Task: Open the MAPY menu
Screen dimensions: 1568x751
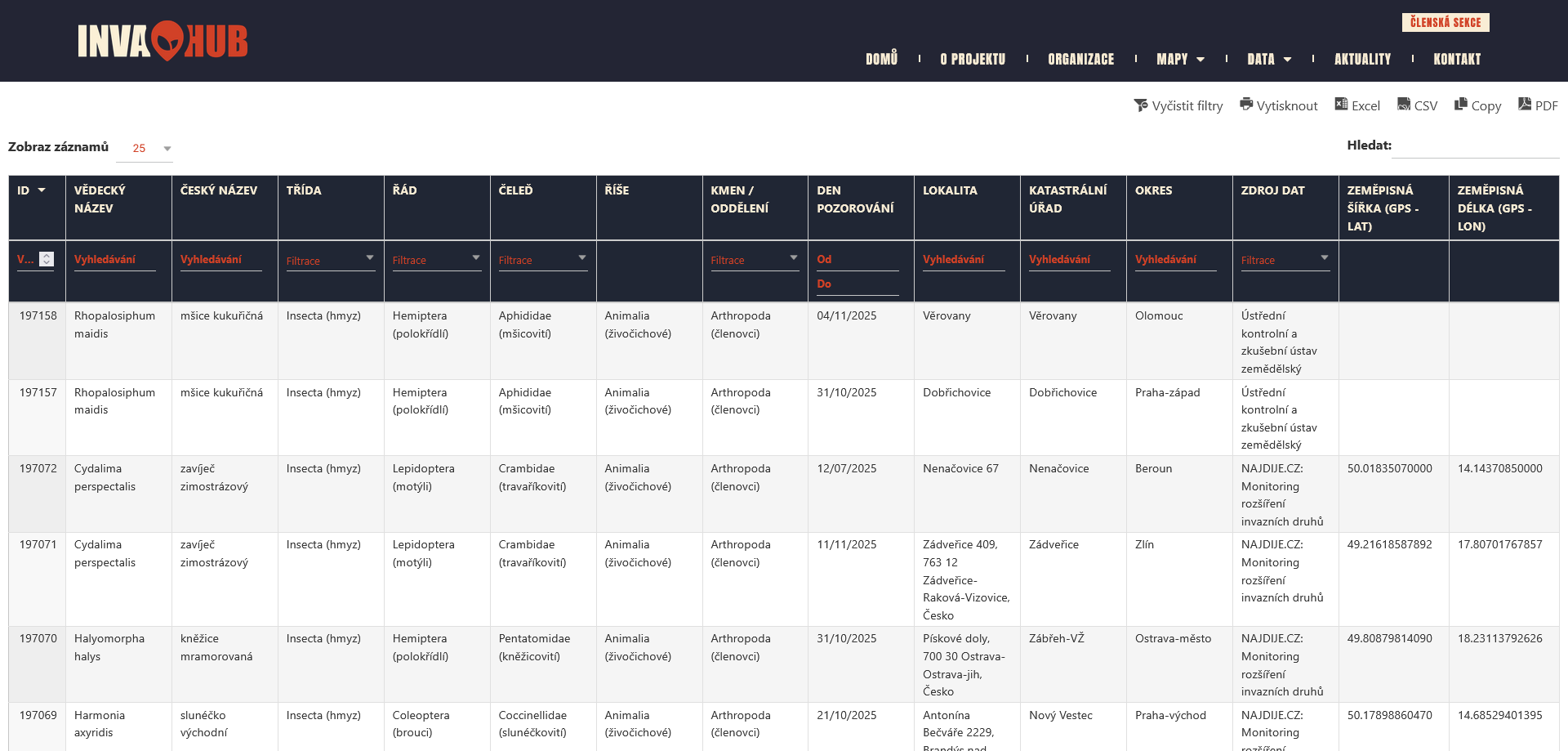Action: click(x=1180, y=59)
